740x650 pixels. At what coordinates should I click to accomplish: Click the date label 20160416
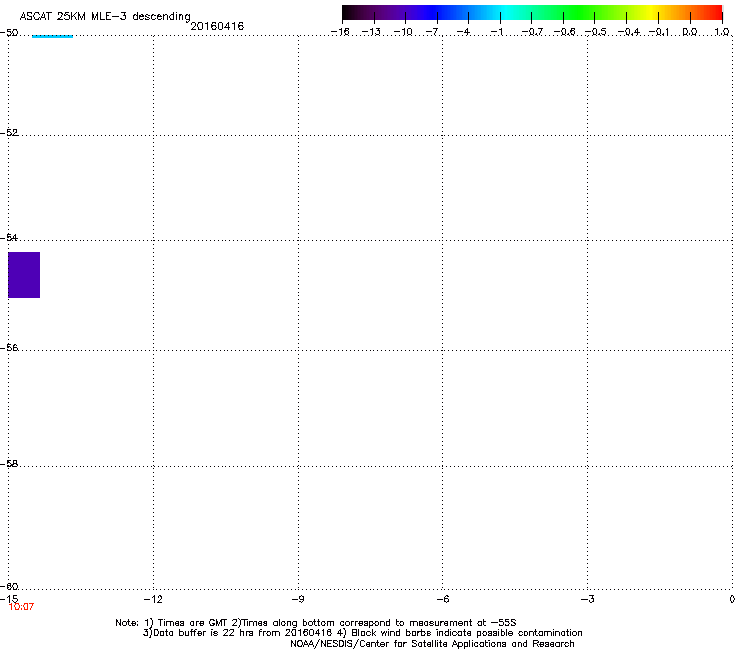click(217, 26)
